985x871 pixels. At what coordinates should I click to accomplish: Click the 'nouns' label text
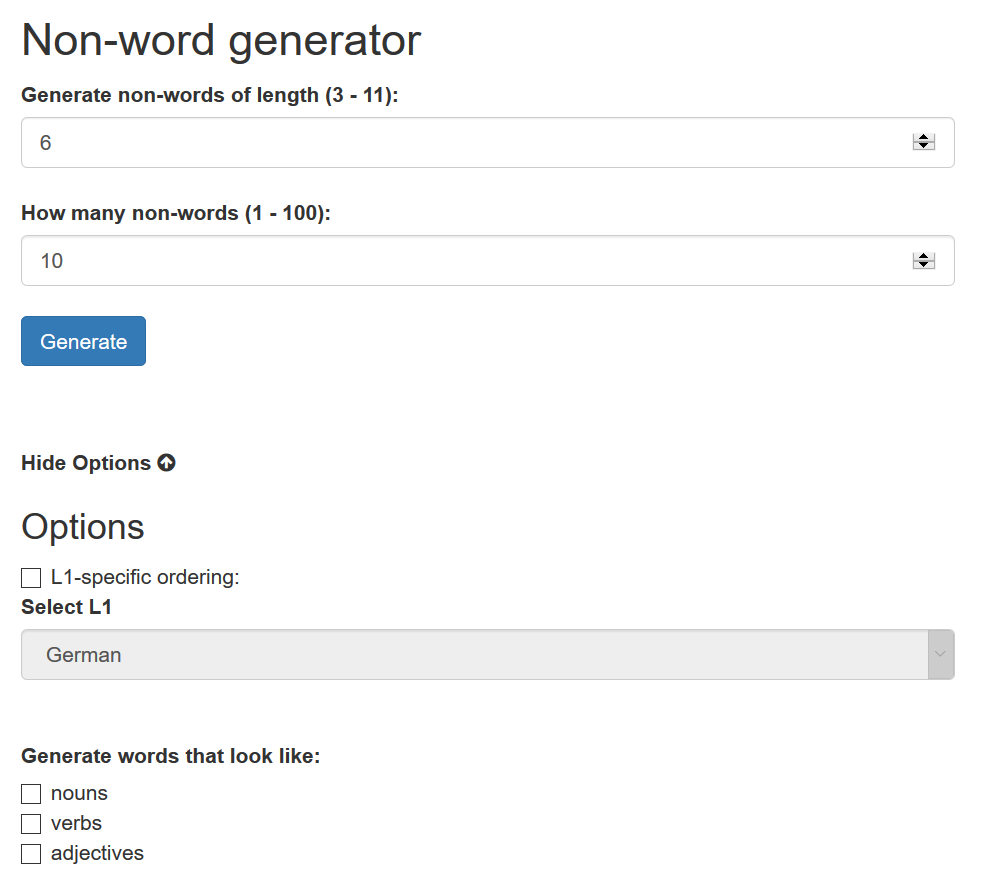(x=79, y=794)
